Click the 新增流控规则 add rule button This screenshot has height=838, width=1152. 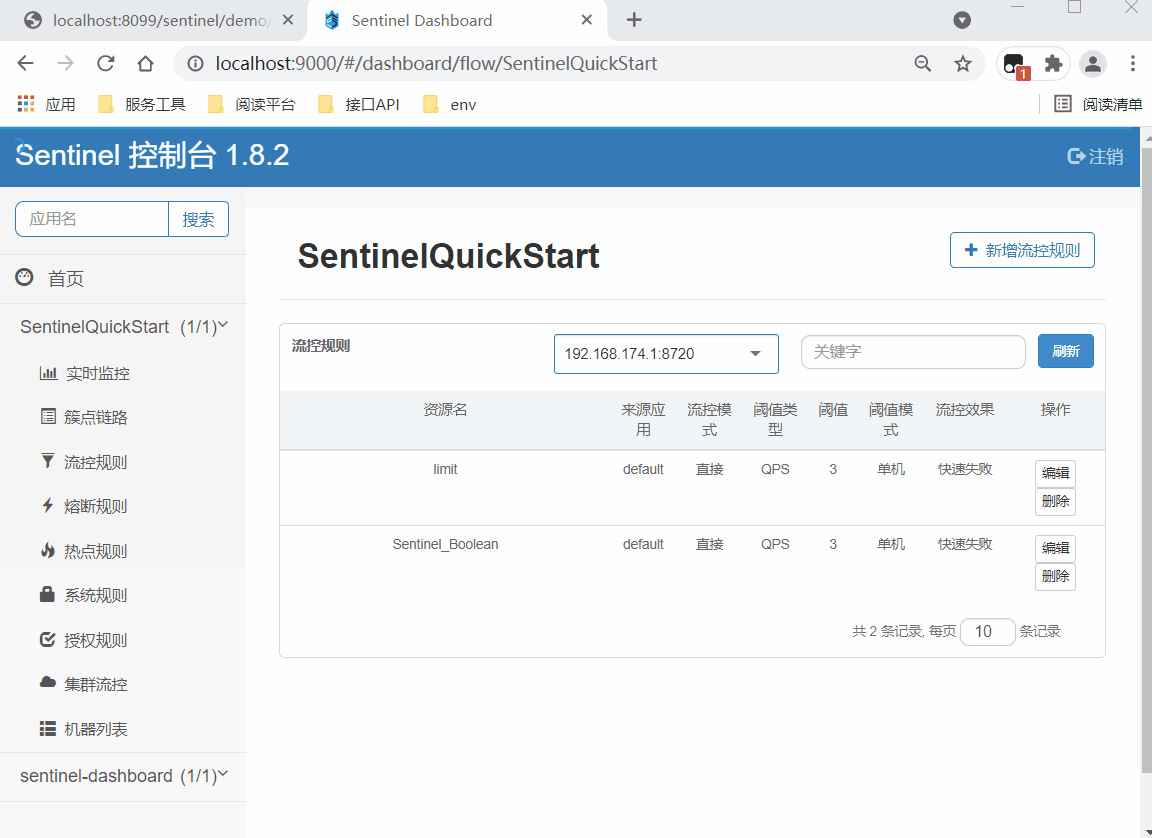(x=1022, y=249)
